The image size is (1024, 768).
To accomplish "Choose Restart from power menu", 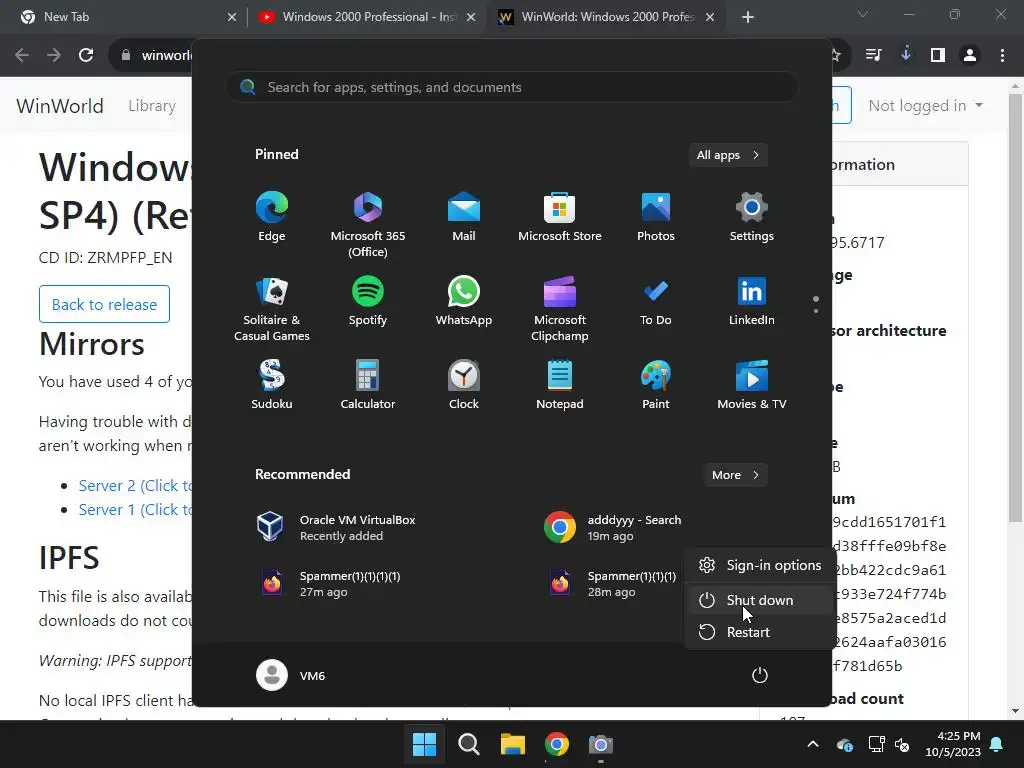I will [x=760, y=632].
